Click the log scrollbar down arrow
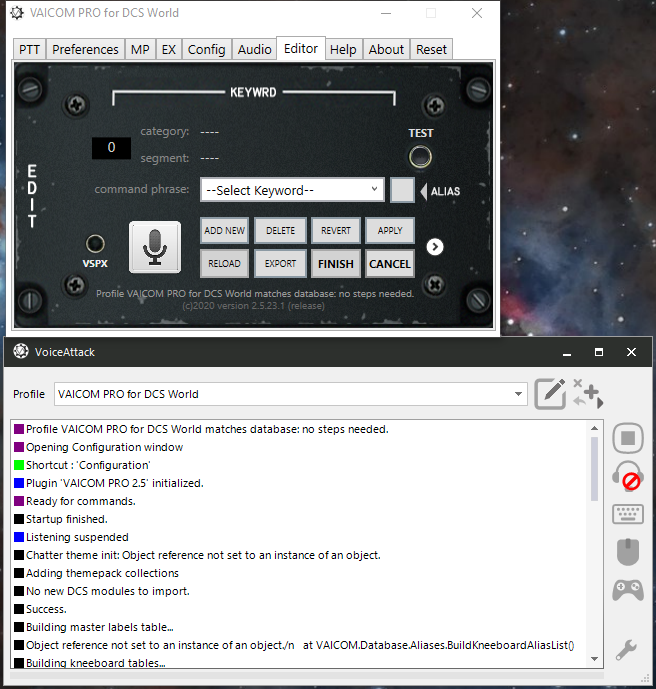Image resolution: width=656 pixels, height=689 pixels. tap(594, 658)
